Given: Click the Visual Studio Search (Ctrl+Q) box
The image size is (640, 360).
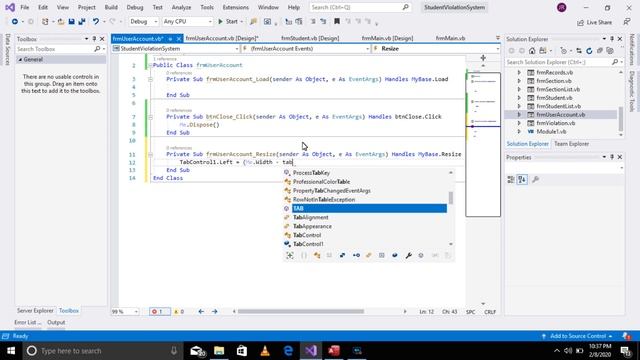Looking at the screenshot, I should coord(359,7).
